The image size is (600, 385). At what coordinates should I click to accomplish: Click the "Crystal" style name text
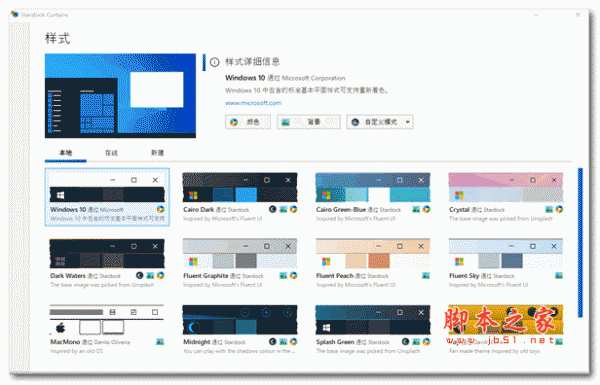(x=459, y=210)
